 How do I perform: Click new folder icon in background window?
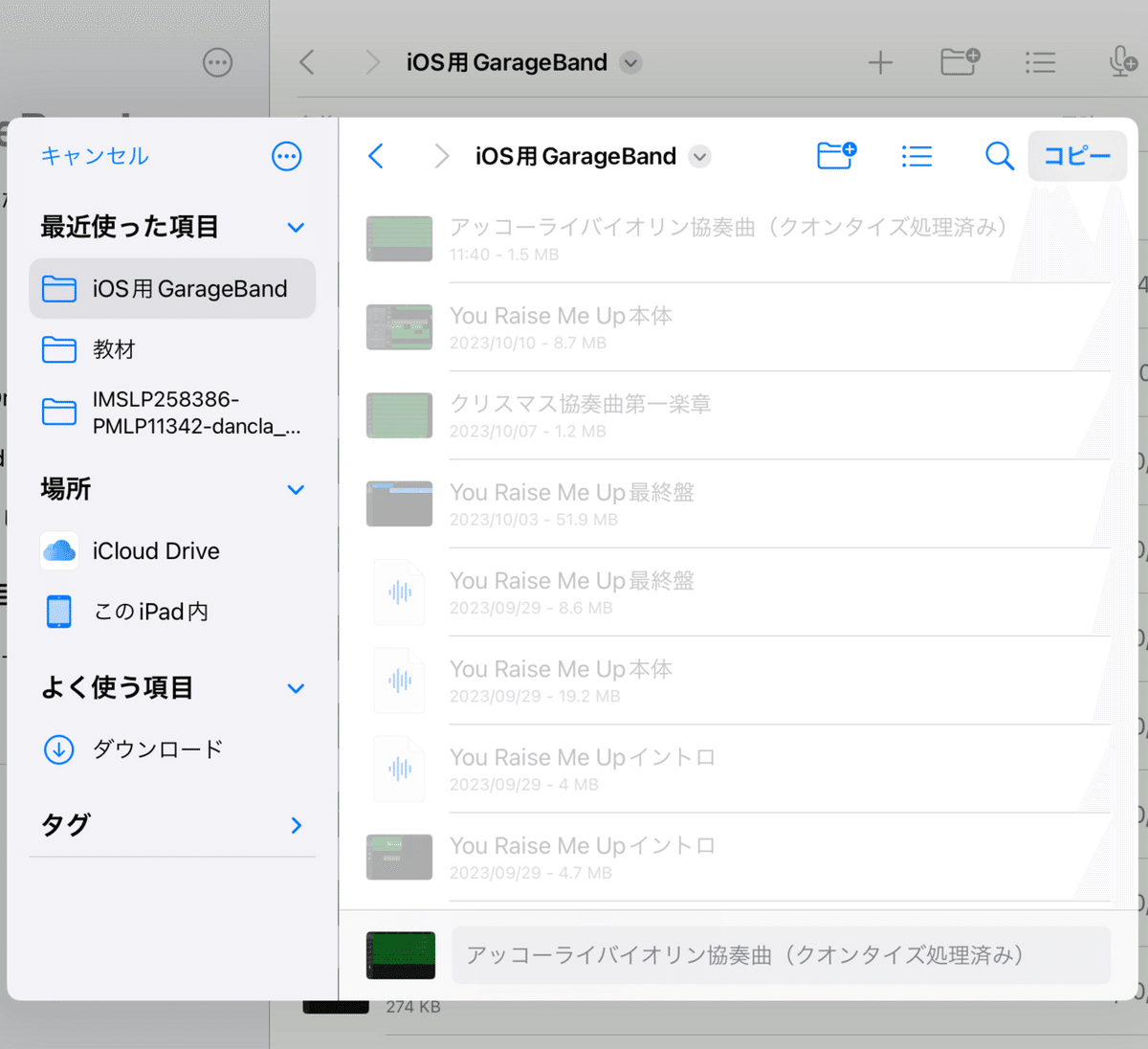(x=960, y=62)
